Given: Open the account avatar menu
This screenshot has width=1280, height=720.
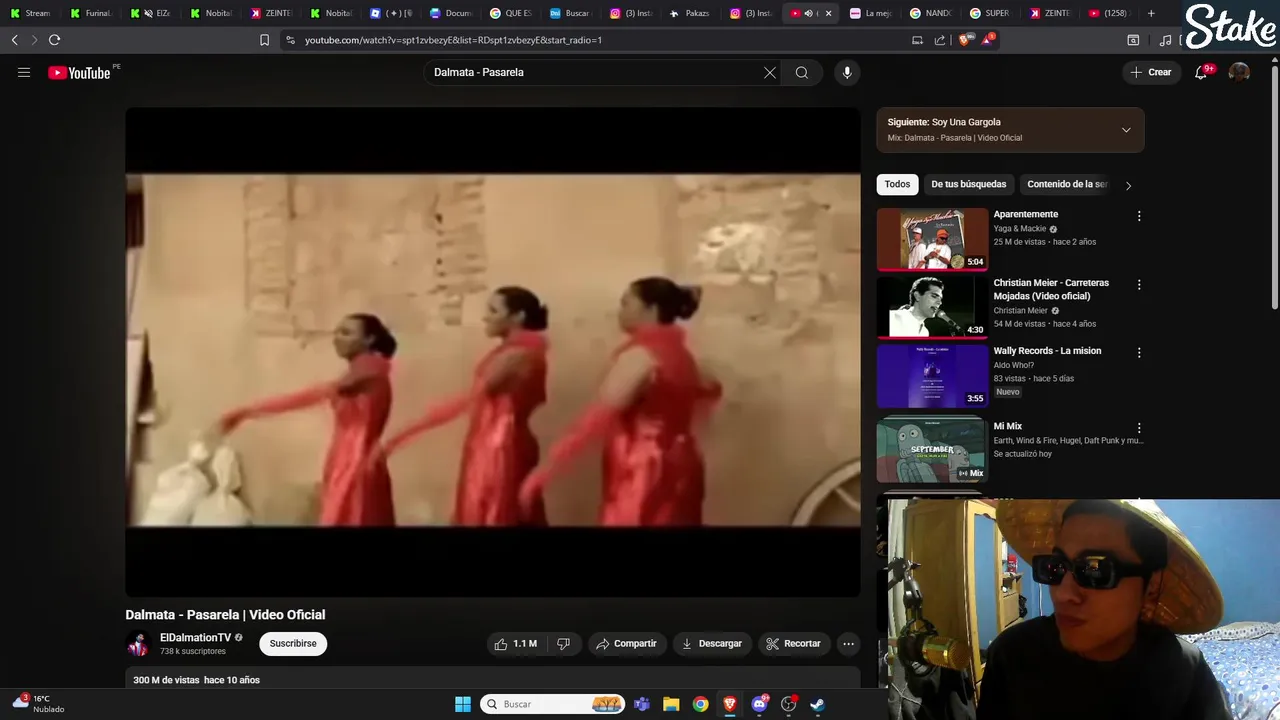Looking at the screenshot, I should tap(1239, 72).
